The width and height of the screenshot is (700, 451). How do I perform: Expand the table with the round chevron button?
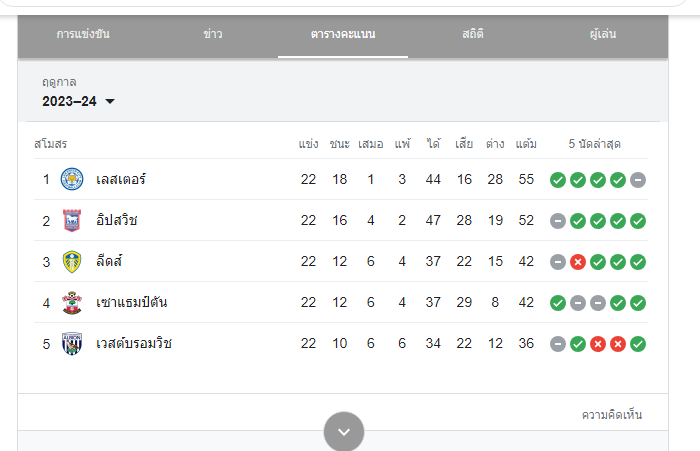(344, 431)
